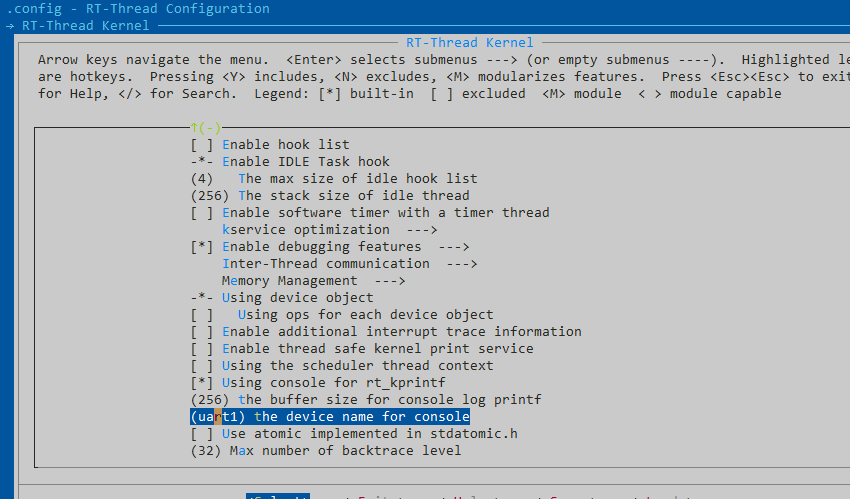Edit the buffer size for console log printf
This screenshot has height=499, width=850.
click(x=366, y=399)
